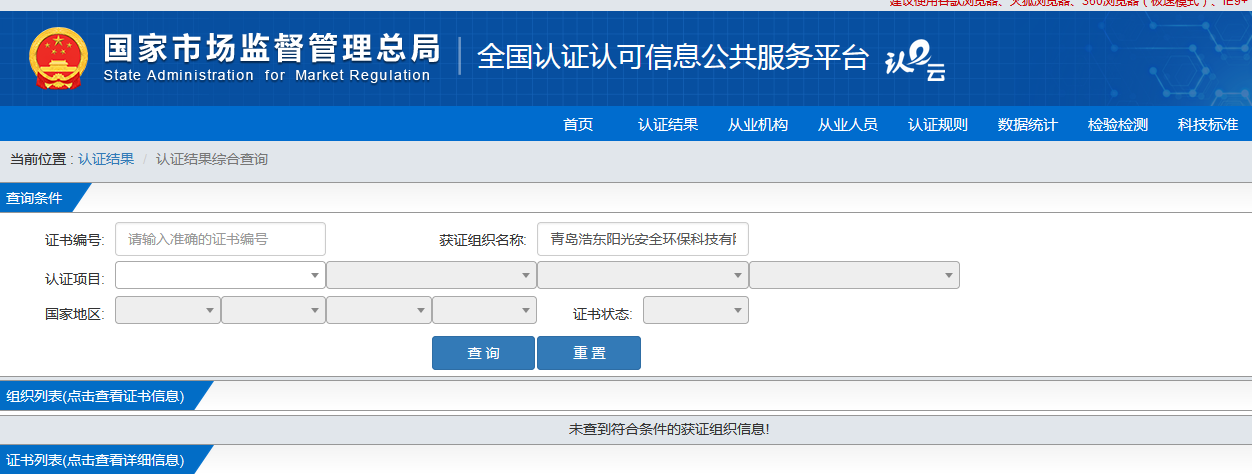
Task: Open the third 认证项目 dropdown
Action: pyautogui.click(x=643, y=275)
